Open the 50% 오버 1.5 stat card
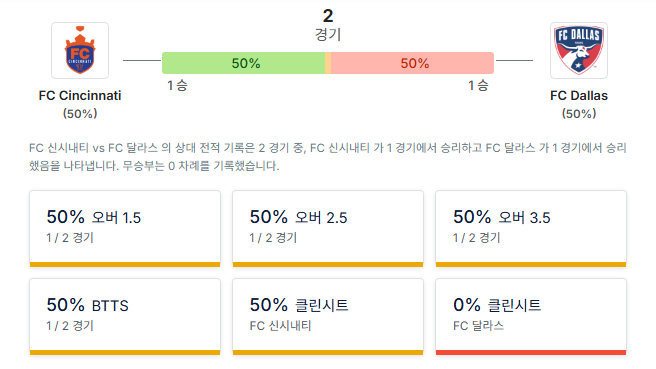This screenshot has height=369, width=656. click(x=125, y=228)
